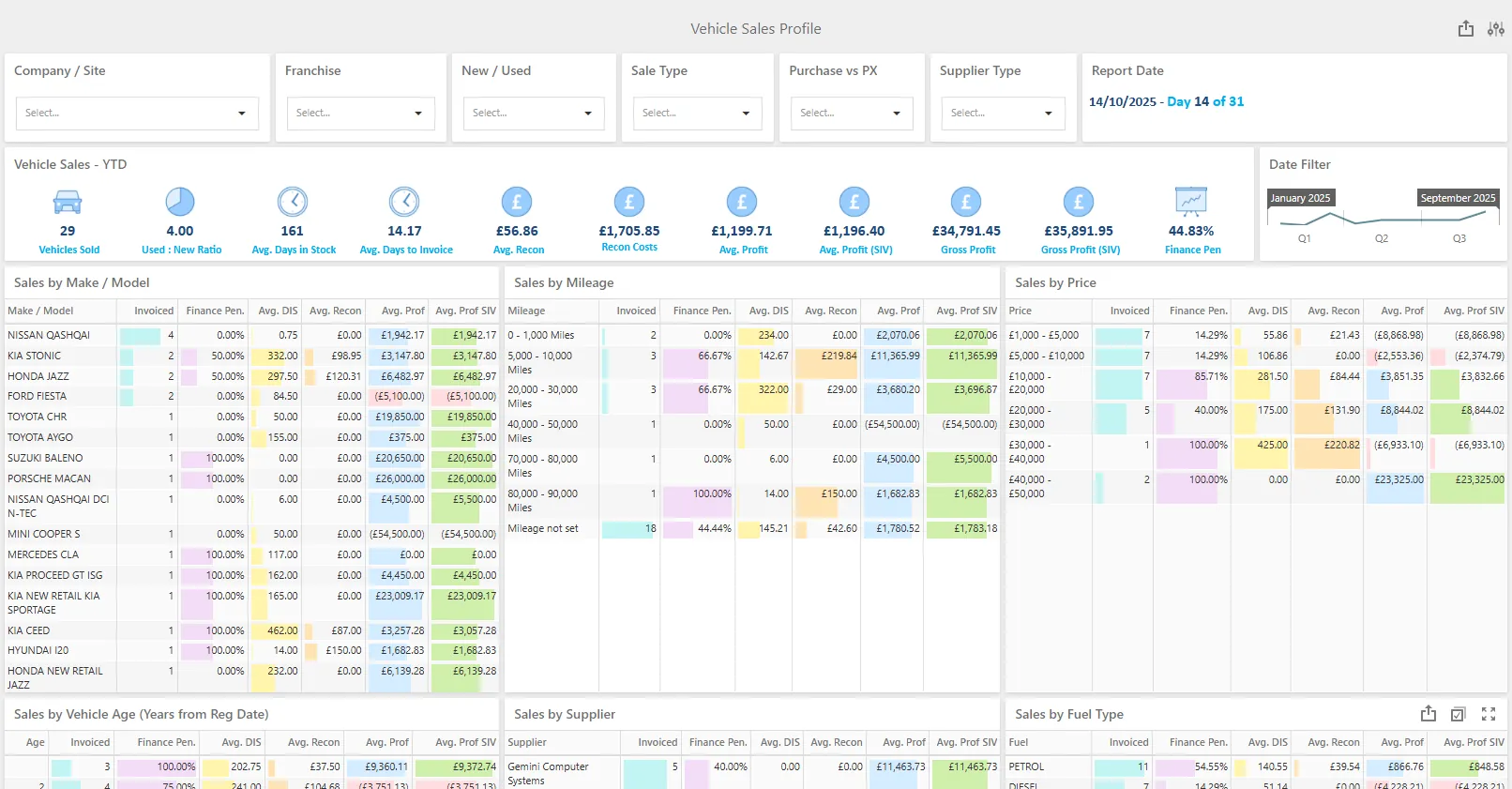Click the presentation chart icon above Finance Pen

tap(1191, 202)
